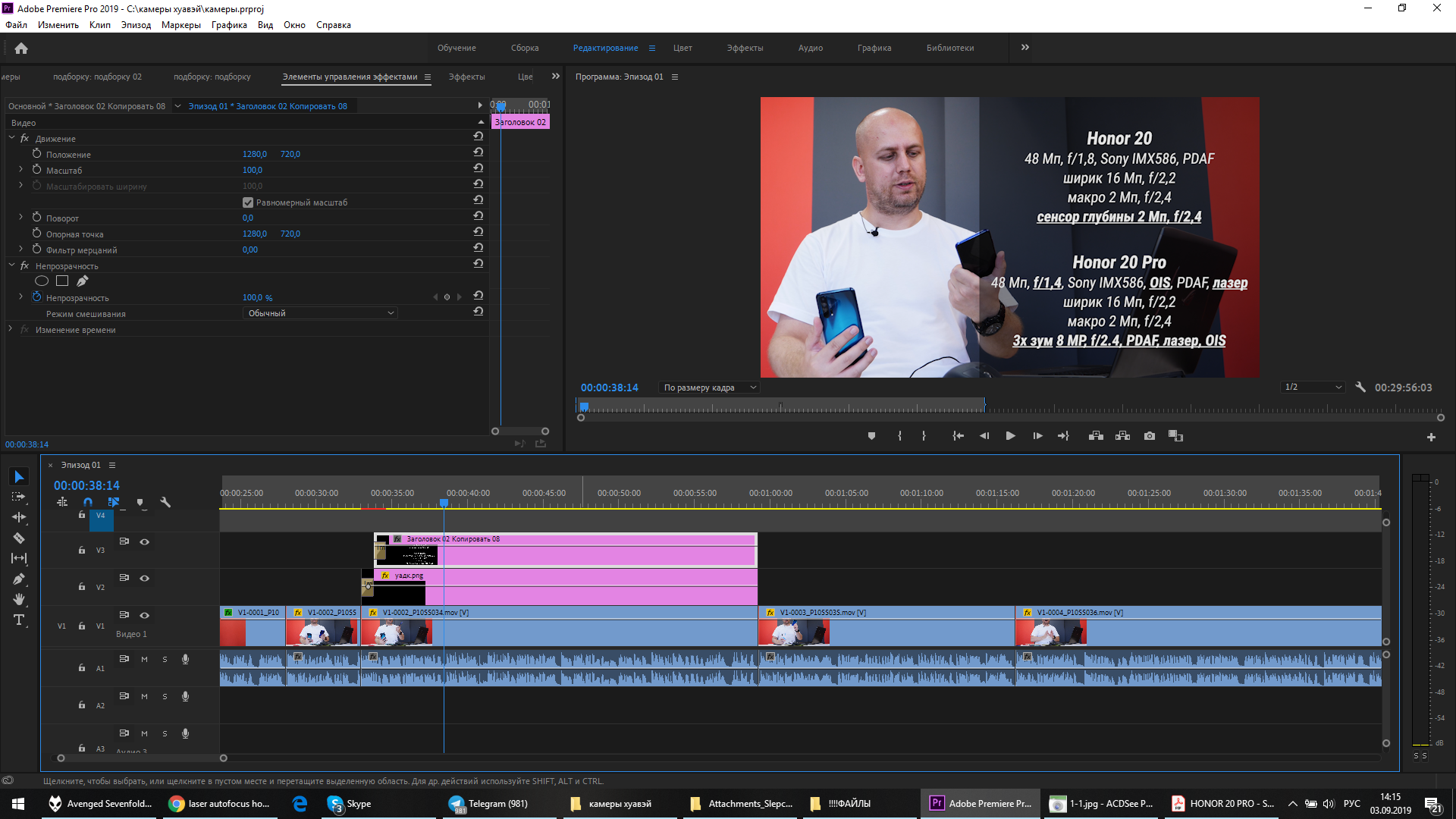Viewport: 1456px width, 819px height.
Task: Add marker in timeline header
Action: (x=140, y=502)
